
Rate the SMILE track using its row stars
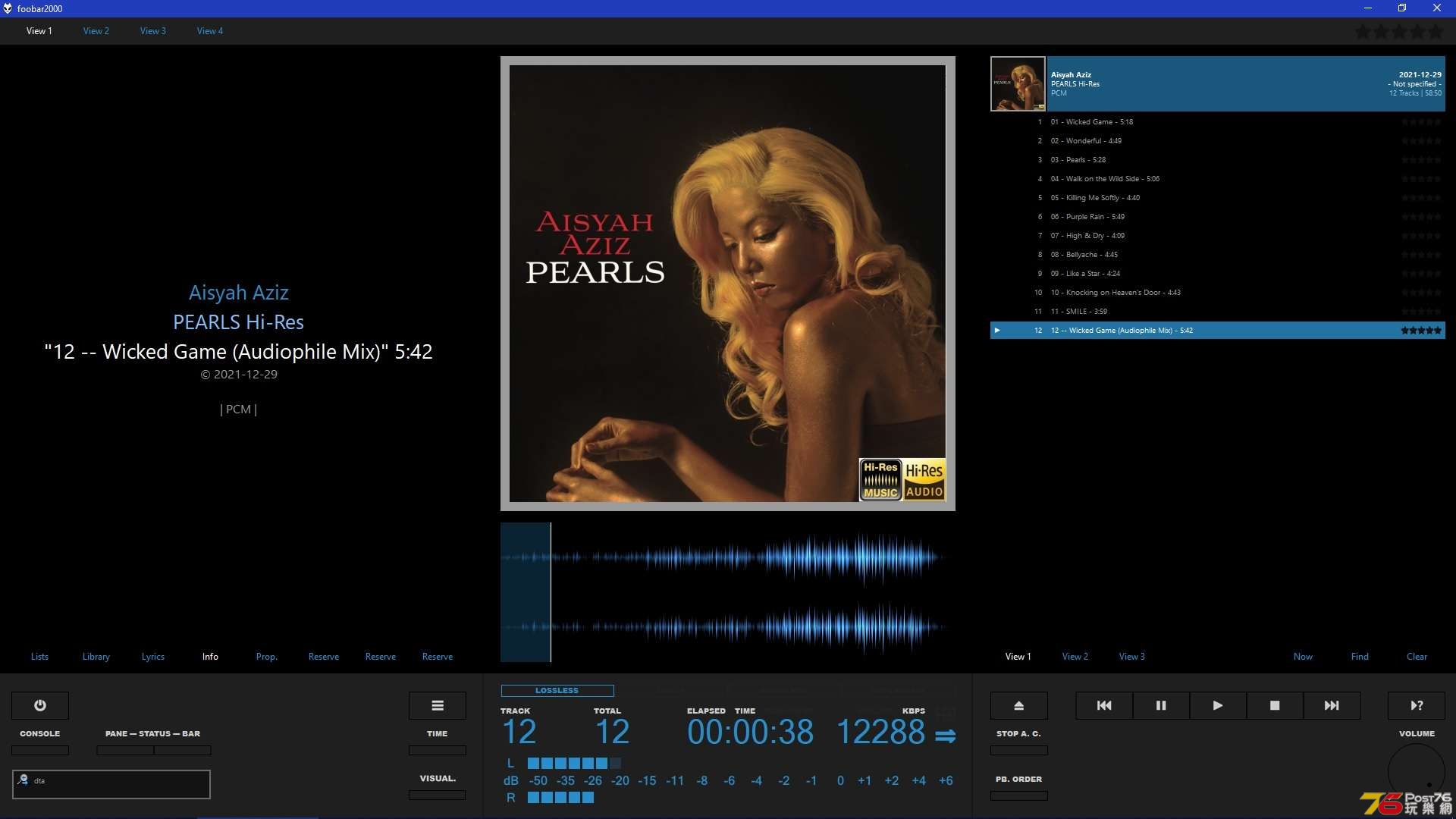tap(1421, 312)
